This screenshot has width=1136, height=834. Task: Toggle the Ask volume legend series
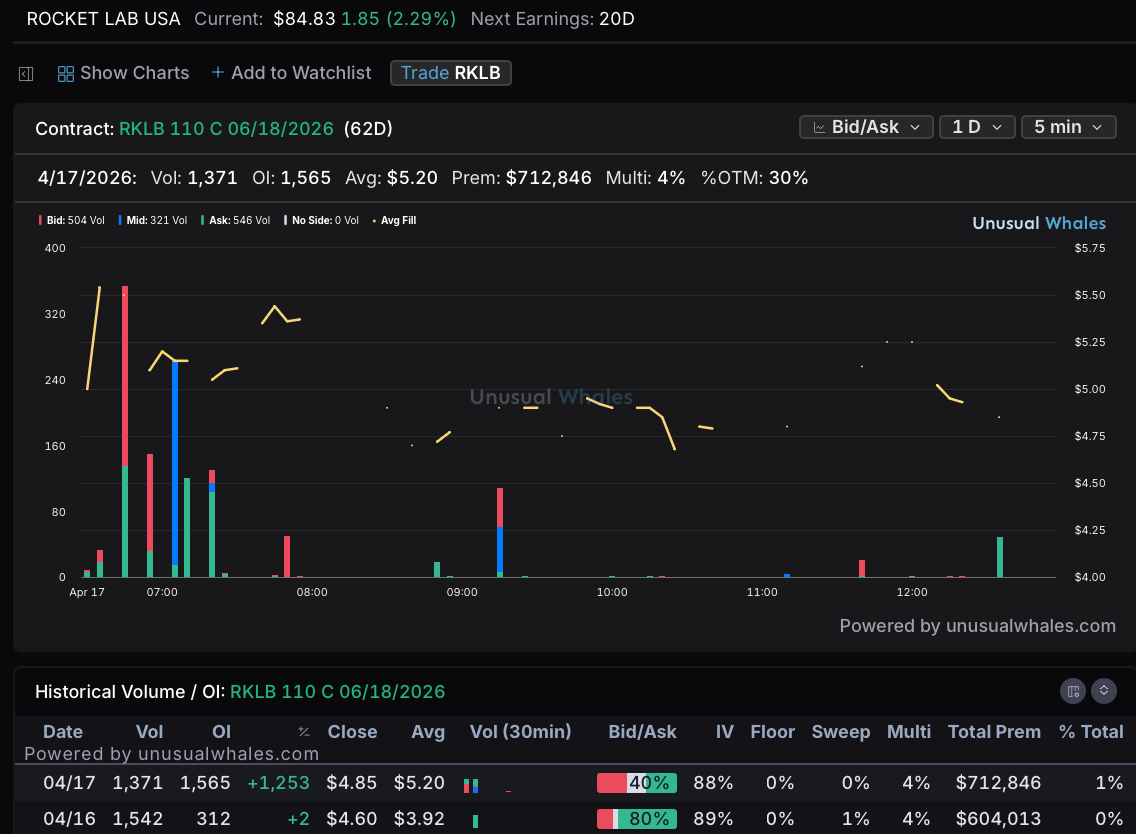click(x=235, y=220)
